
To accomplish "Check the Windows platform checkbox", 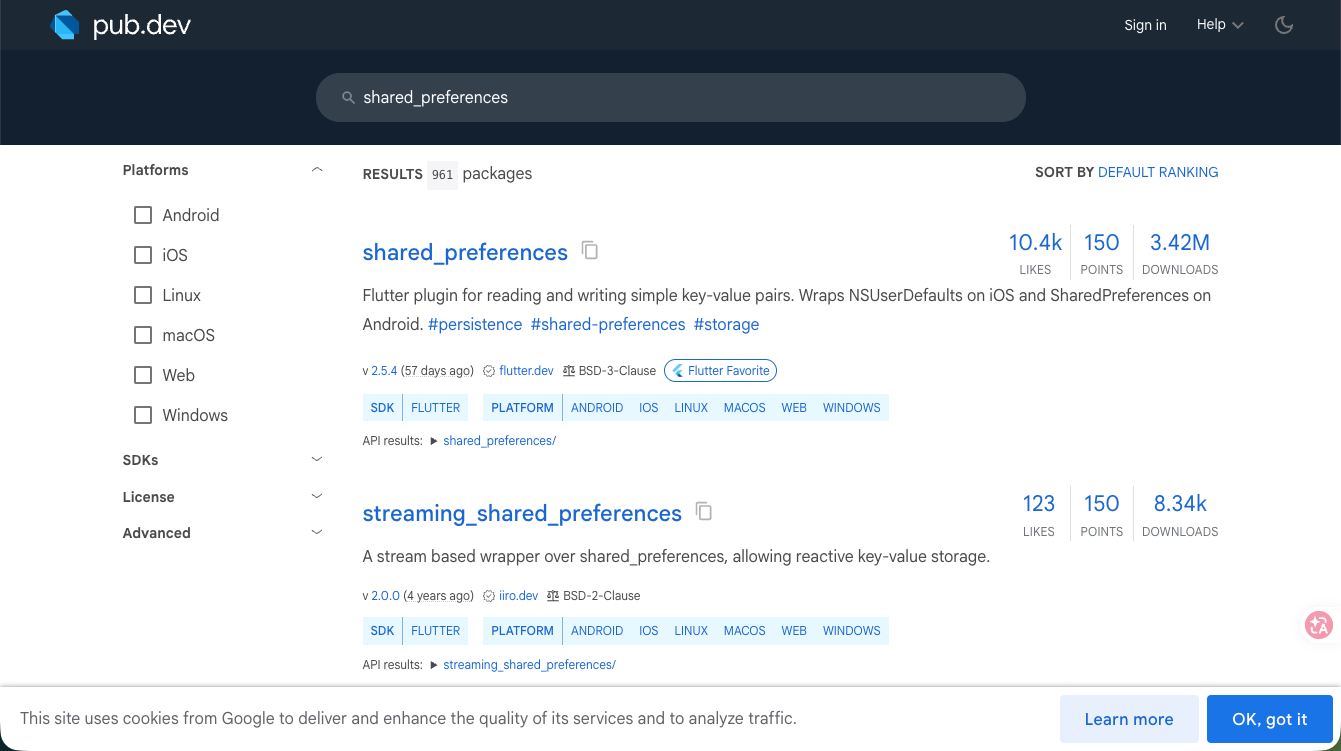I will [x=143, y=415].
